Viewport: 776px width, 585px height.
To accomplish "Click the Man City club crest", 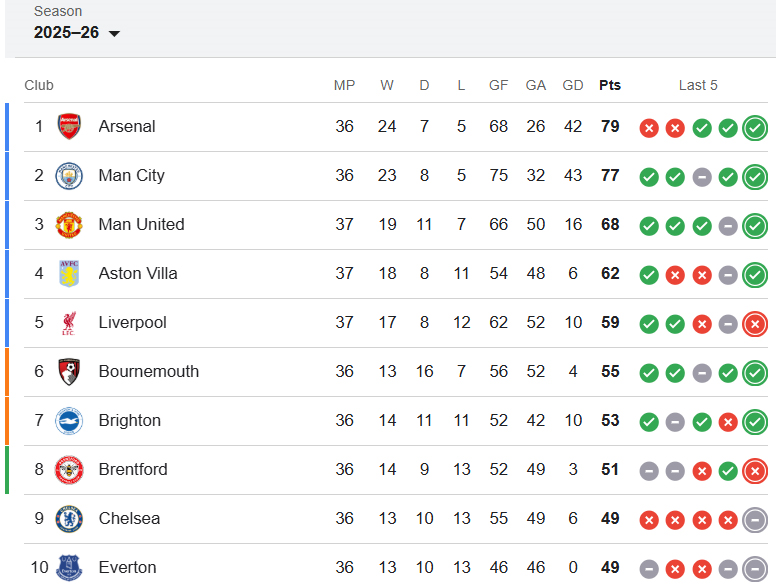I will pos(69,176).
